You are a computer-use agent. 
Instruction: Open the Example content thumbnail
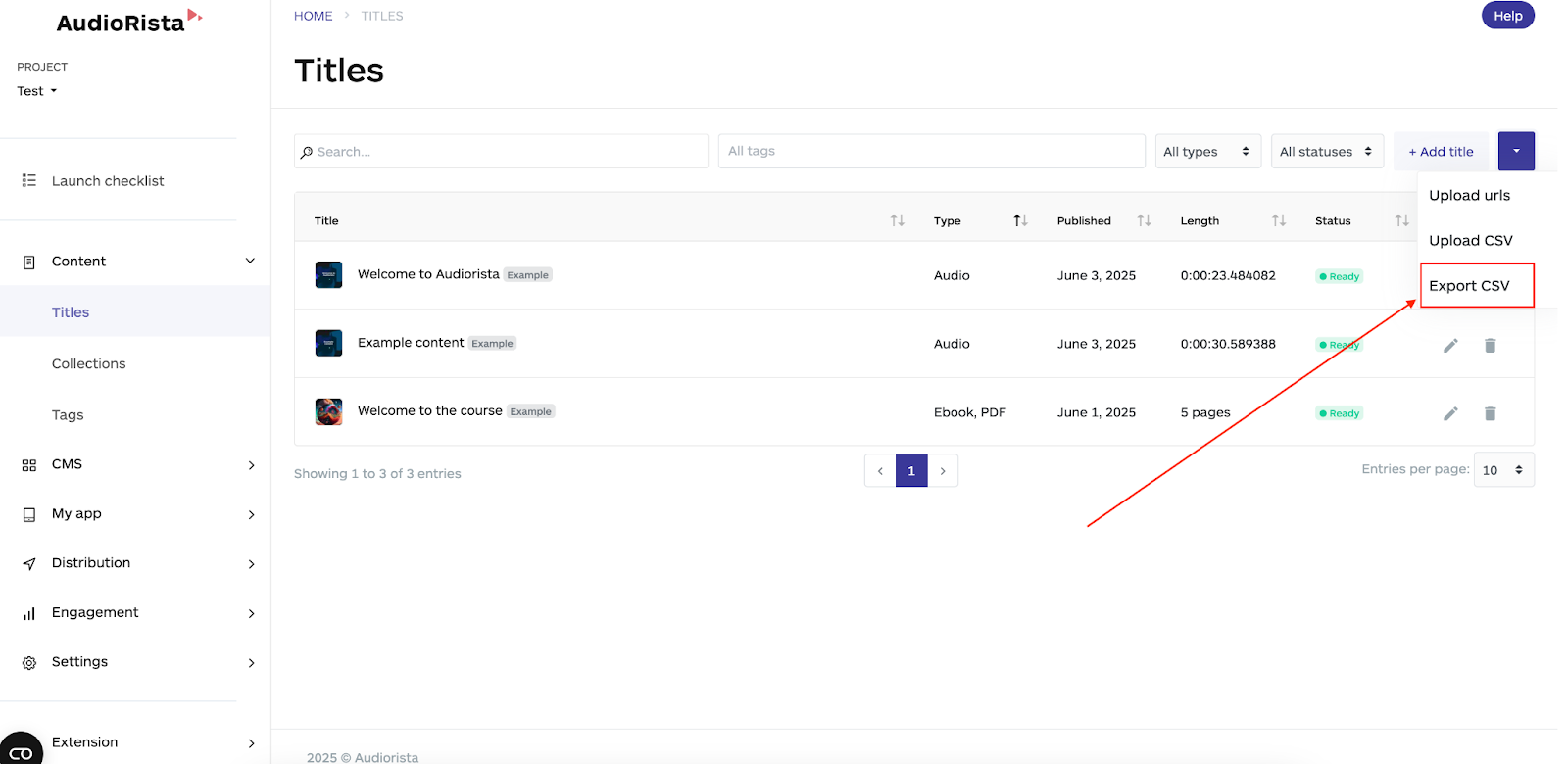tap(328, 343)
